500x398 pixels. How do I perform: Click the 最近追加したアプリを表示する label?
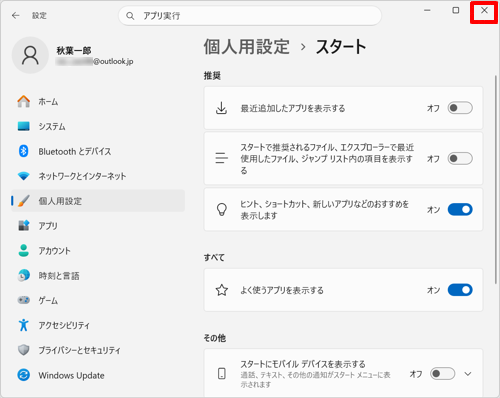[x=293, y=108]
